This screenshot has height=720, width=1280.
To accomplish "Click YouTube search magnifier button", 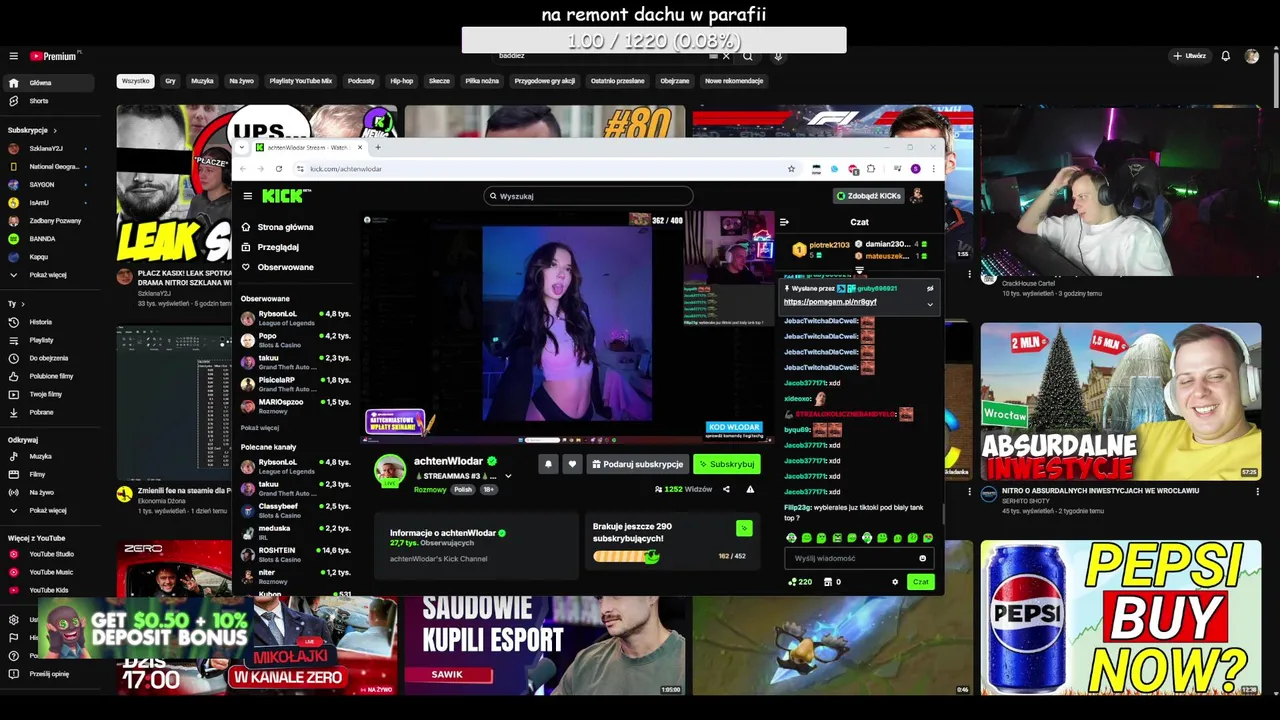I will tap(748, 56).
